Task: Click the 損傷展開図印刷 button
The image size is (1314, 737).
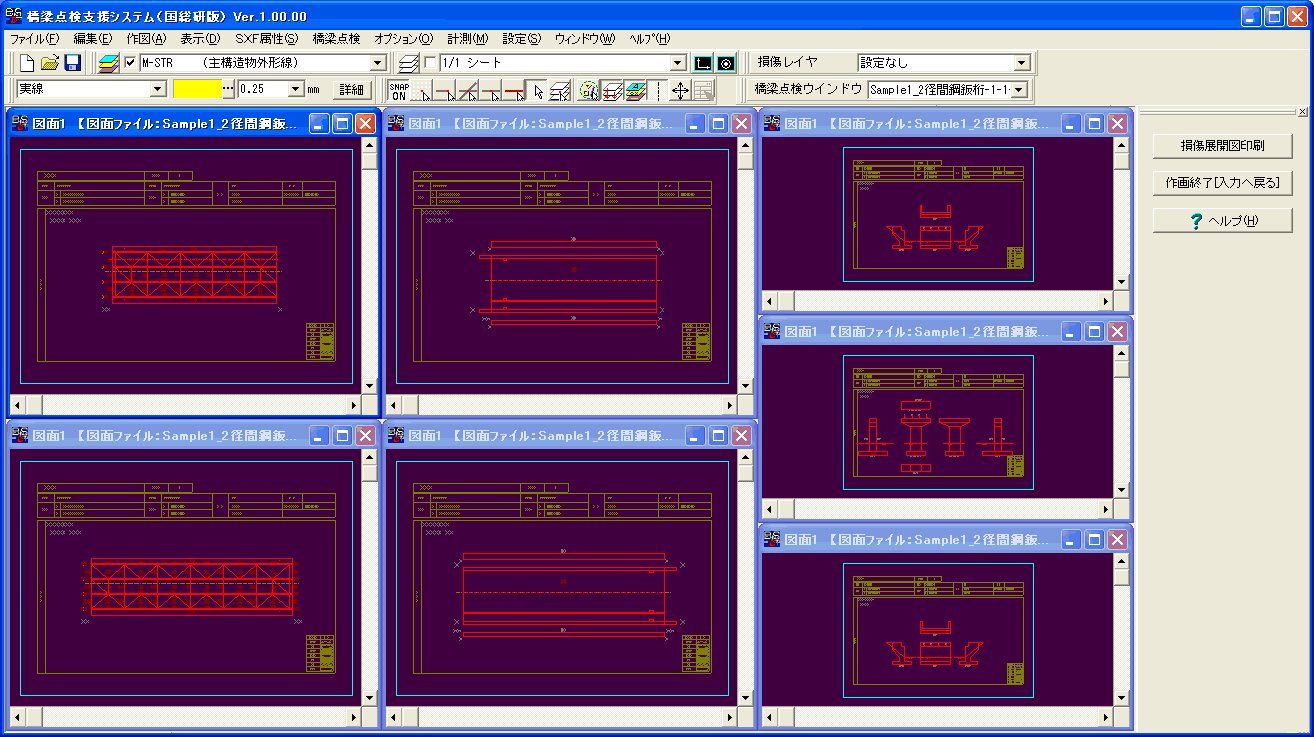Action: pyautogui.click(x=1222, y=146)
